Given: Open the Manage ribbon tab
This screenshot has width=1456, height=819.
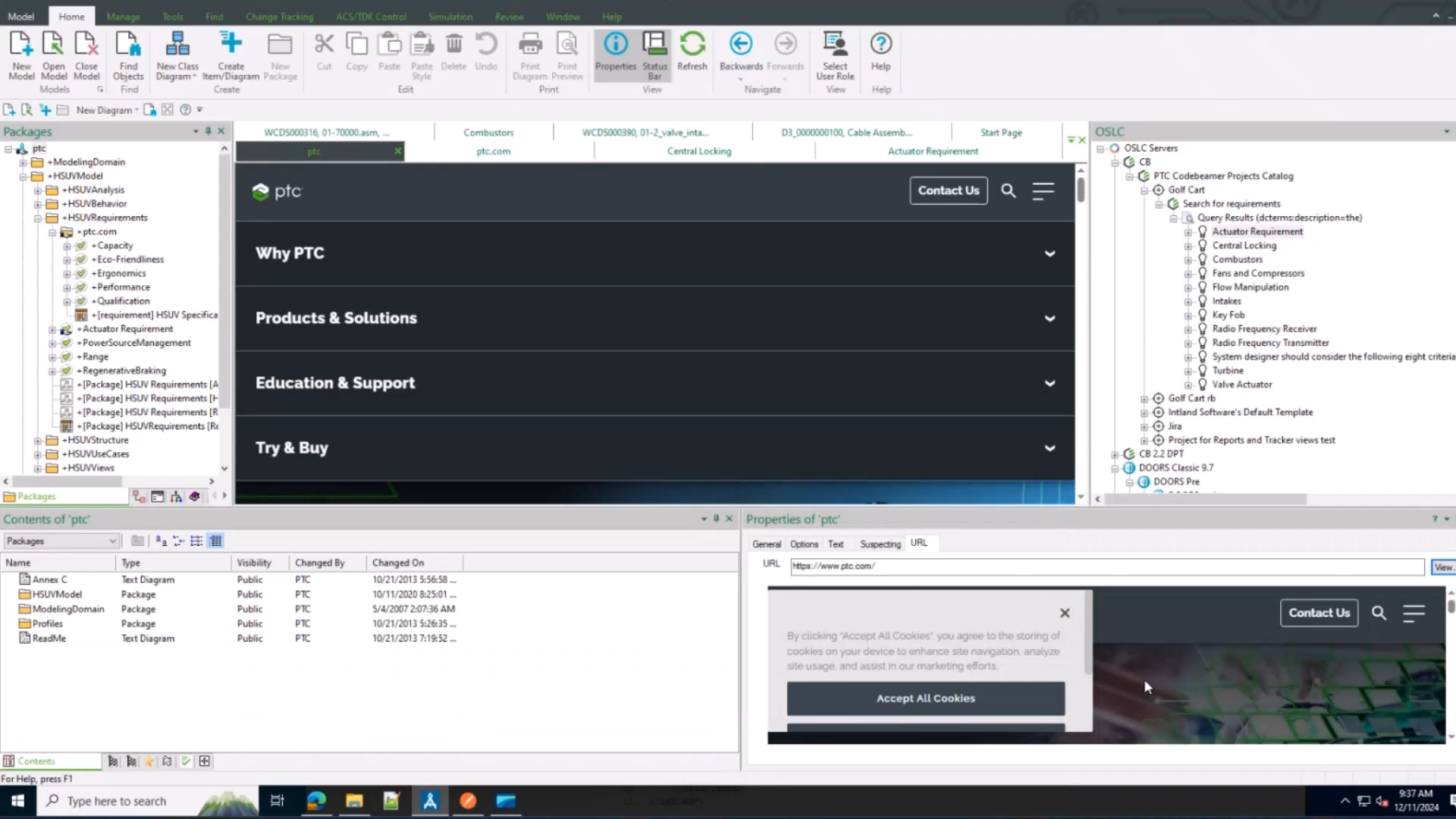Looking at the screenshot, I should (123, 16).
